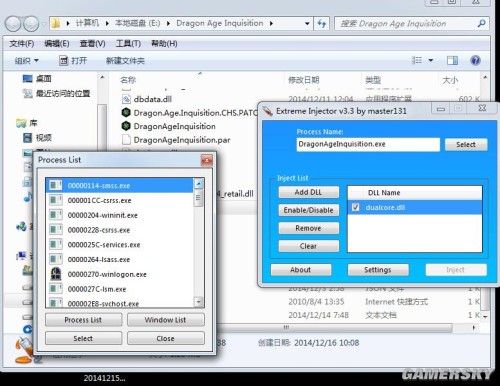
Task: Click the Close button in Process List dialog
Action: click(166, 338)
